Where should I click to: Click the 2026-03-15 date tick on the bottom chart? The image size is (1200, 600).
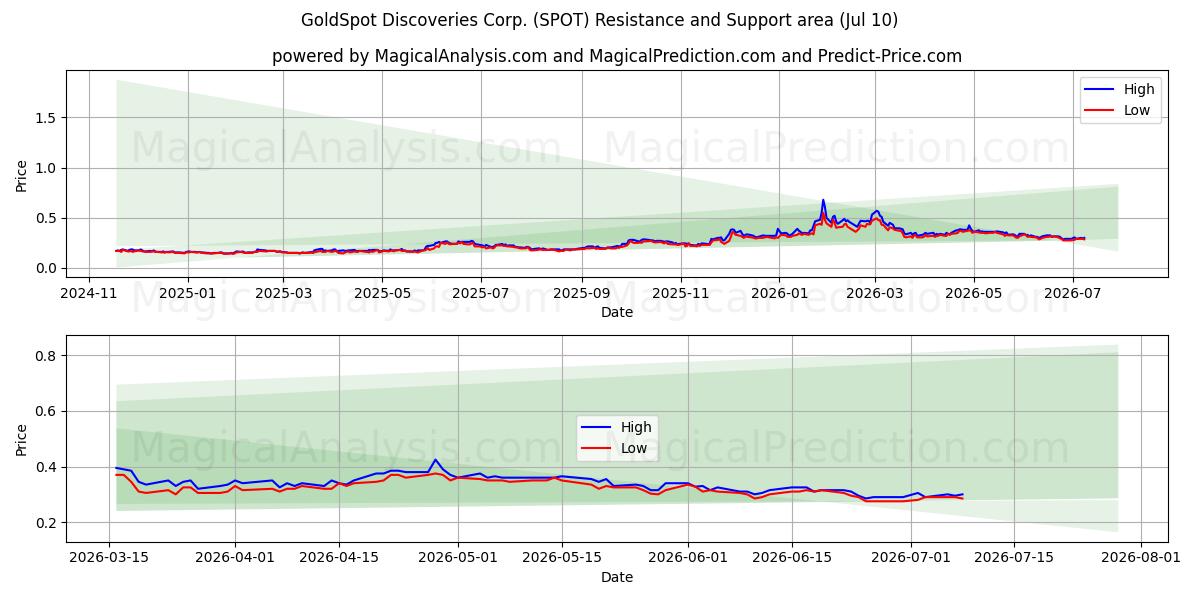pos(109,558)
